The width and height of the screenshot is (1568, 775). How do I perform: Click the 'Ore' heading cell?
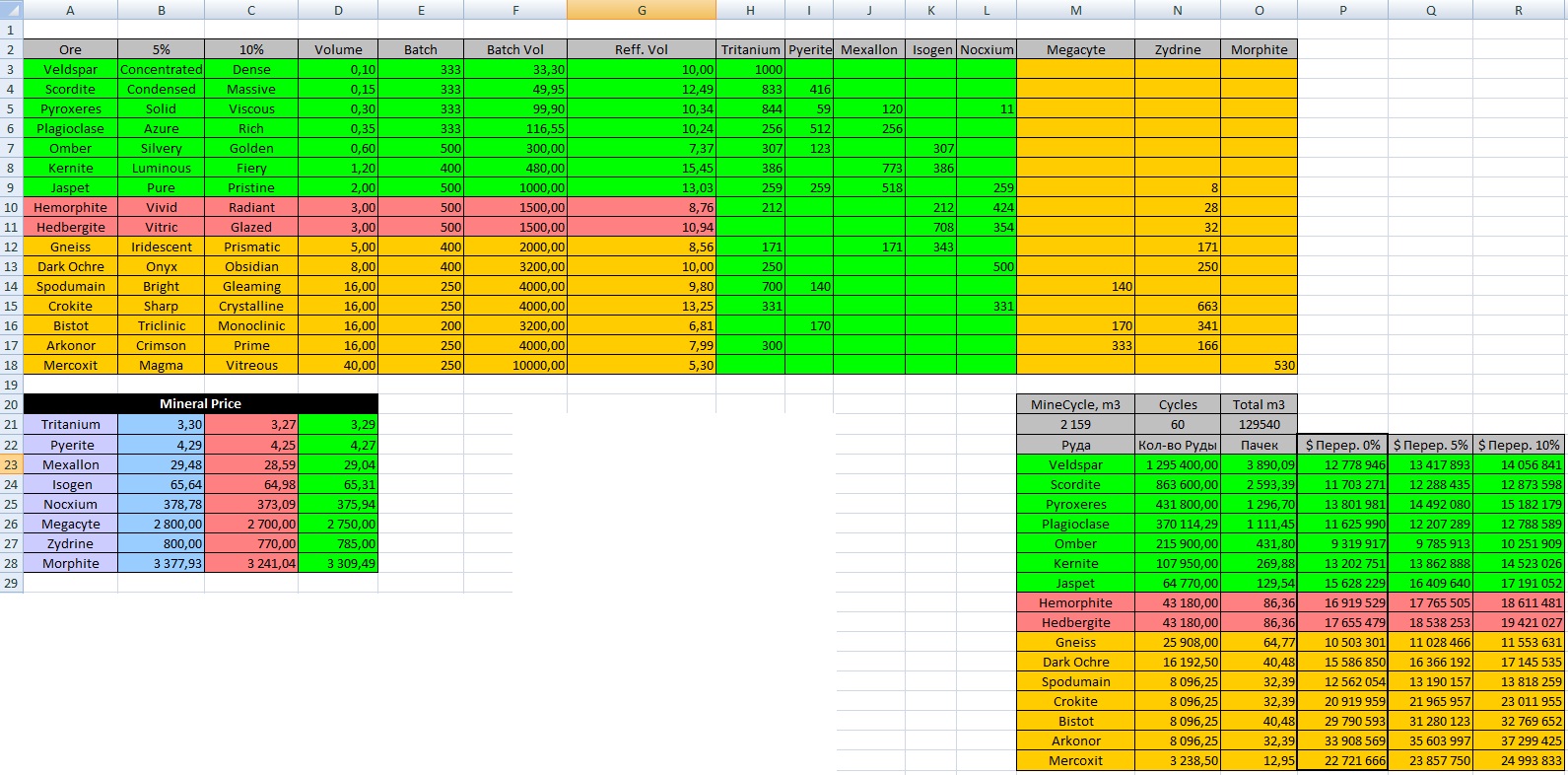point(70,49)
